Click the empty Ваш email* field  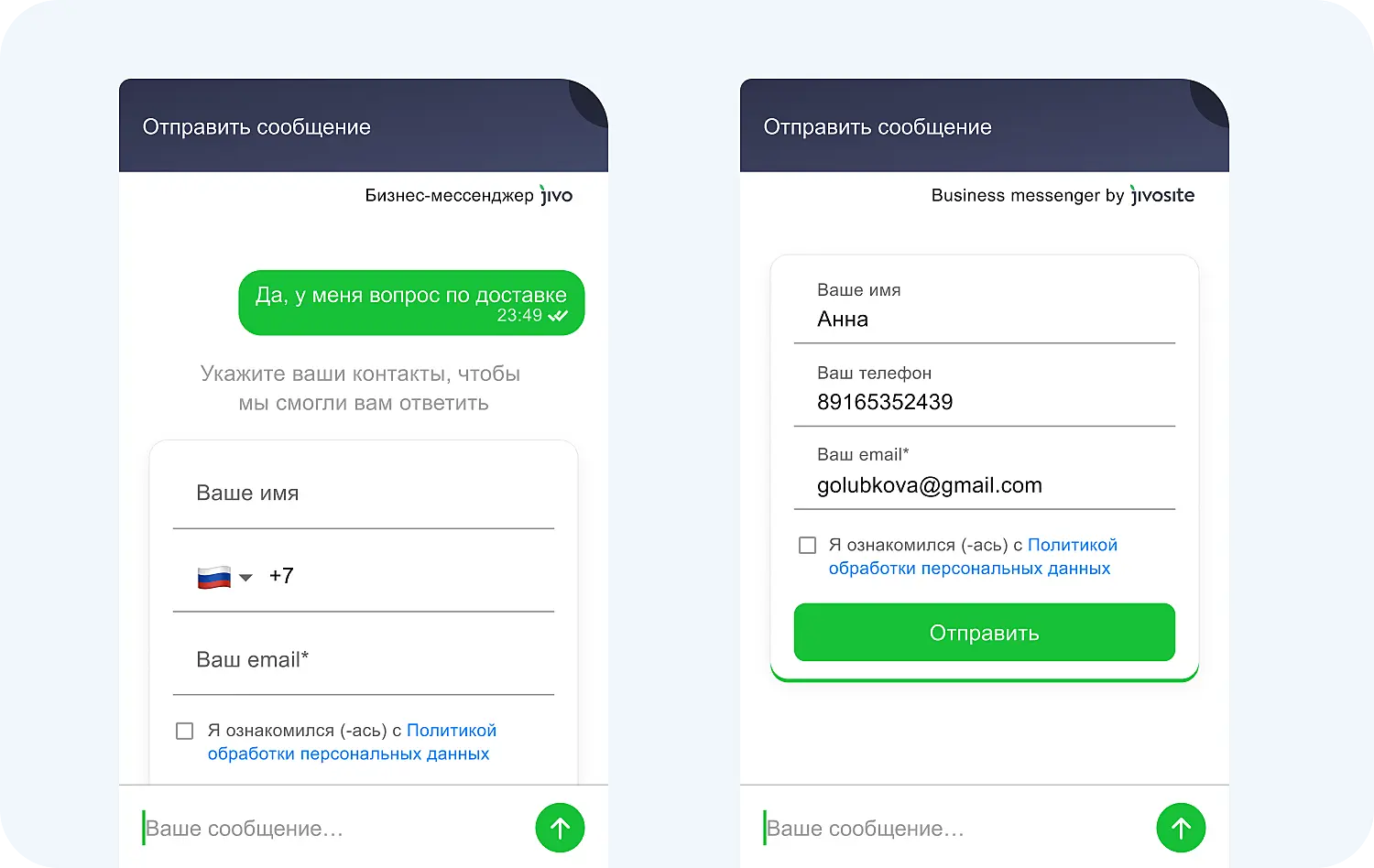[x=364, y=660]
